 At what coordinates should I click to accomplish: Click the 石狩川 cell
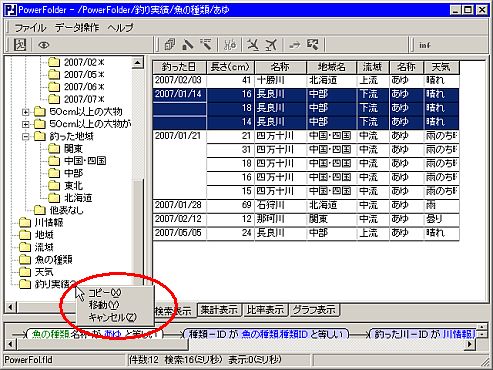280,205
